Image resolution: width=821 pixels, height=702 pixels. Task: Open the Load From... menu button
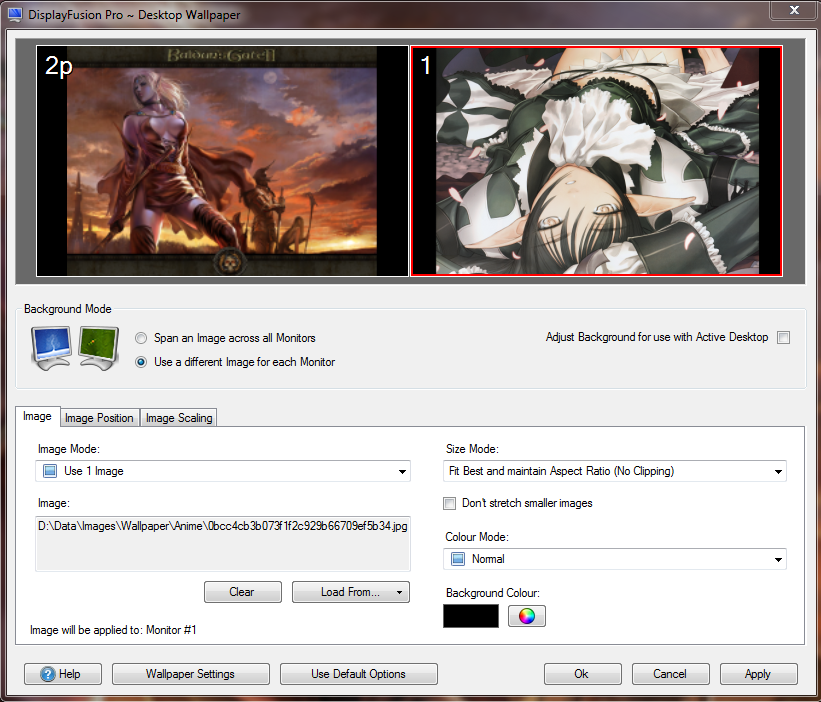coord(350,592)
